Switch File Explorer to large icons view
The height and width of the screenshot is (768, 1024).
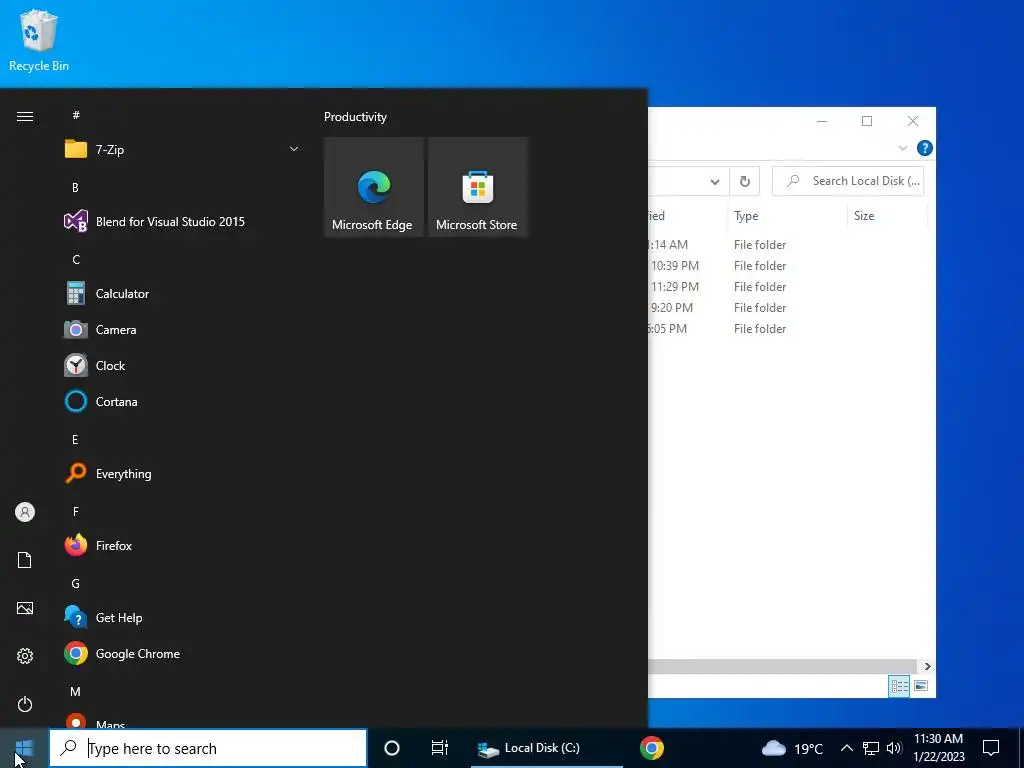point(921,686)
